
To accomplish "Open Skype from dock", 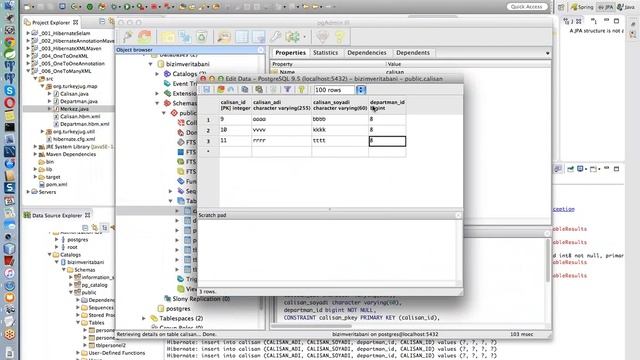I will tap(9, 91).
